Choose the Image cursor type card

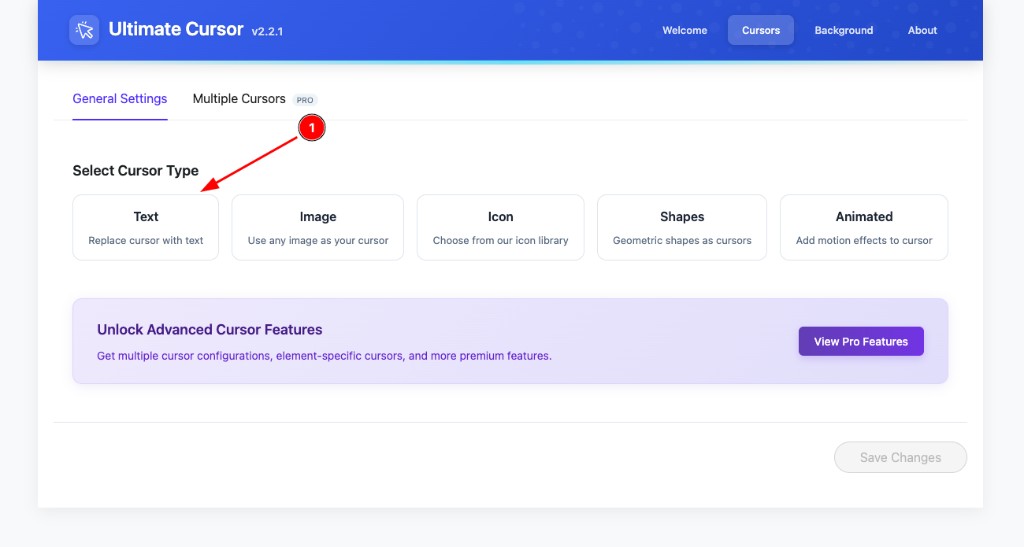pos(317,227)
